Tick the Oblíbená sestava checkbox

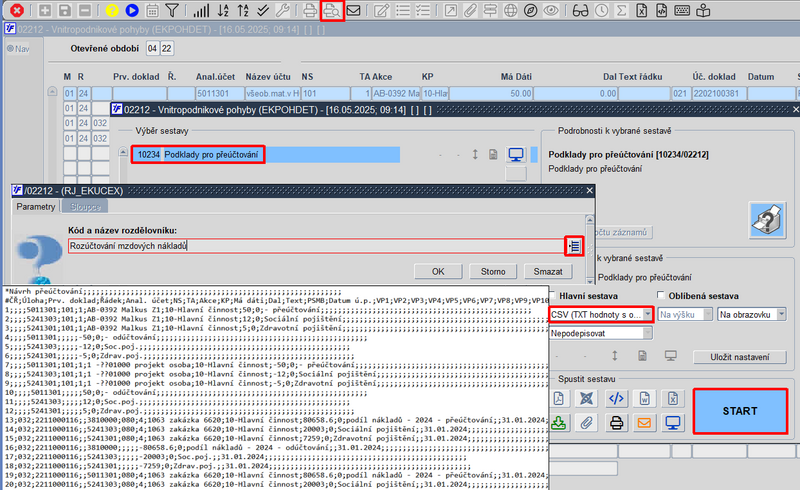point(661,295)
